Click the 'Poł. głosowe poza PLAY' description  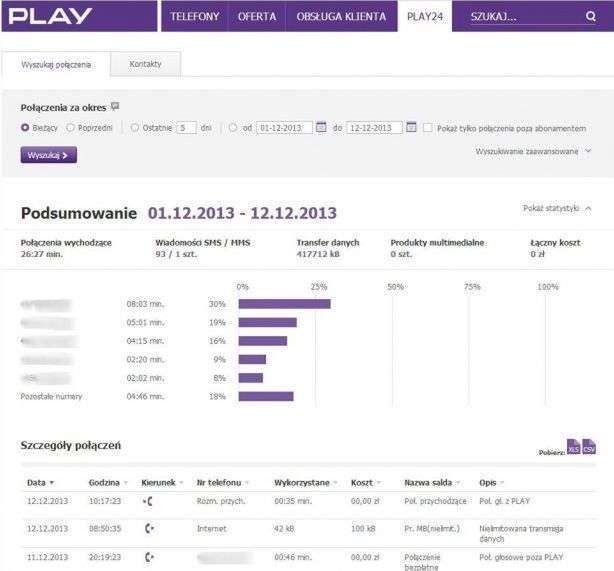pos(521,557)
